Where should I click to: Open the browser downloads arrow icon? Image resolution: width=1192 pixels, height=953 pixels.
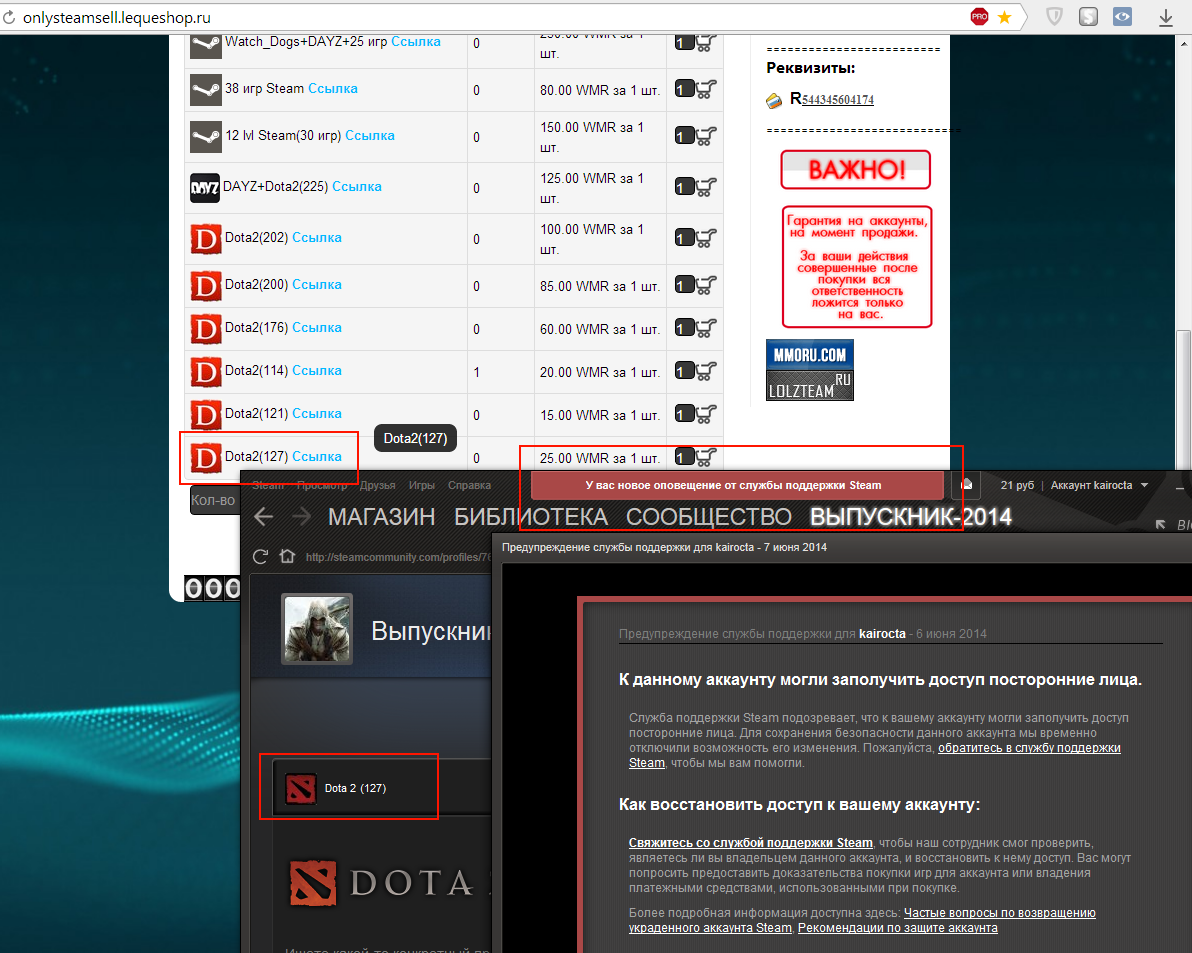1165,17
